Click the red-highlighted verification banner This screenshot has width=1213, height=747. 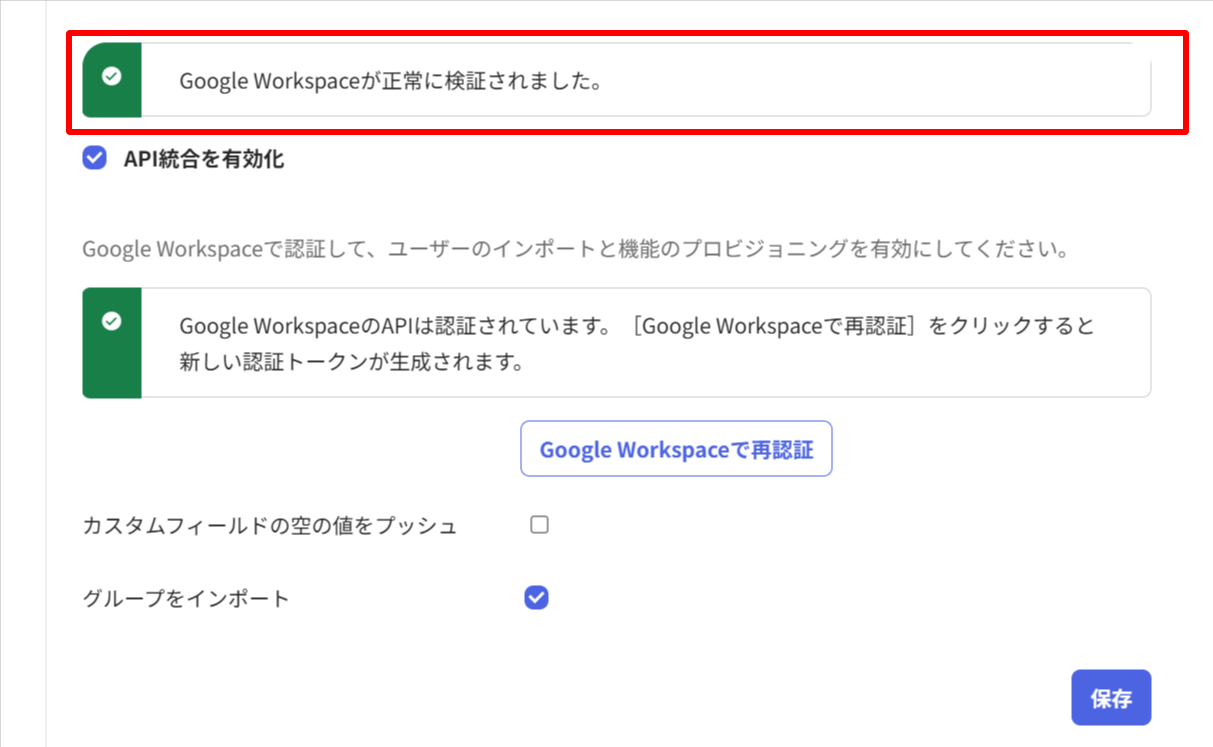(614, 82)
